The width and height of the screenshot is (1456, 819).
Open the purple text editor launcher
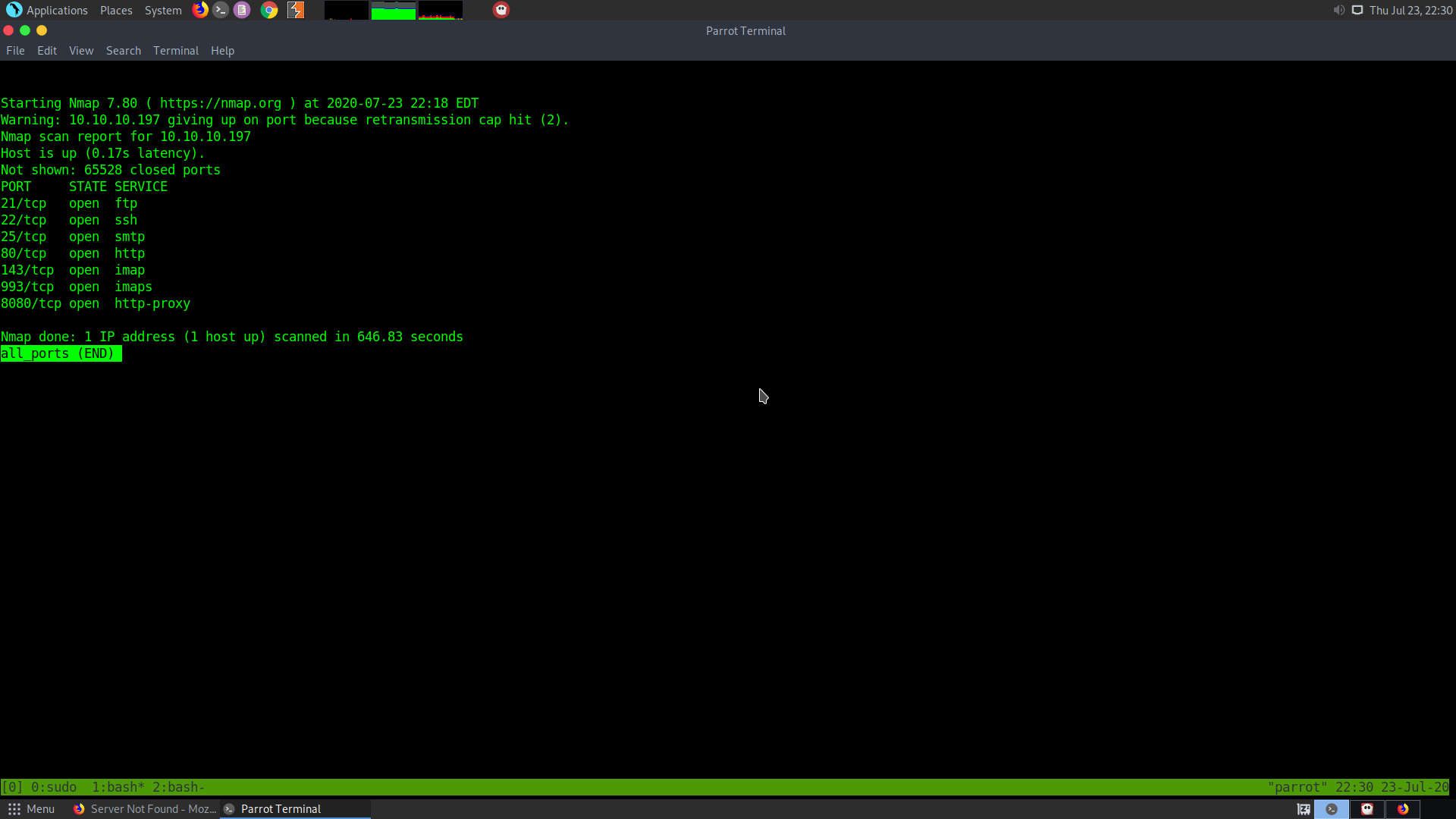[242, 10]
